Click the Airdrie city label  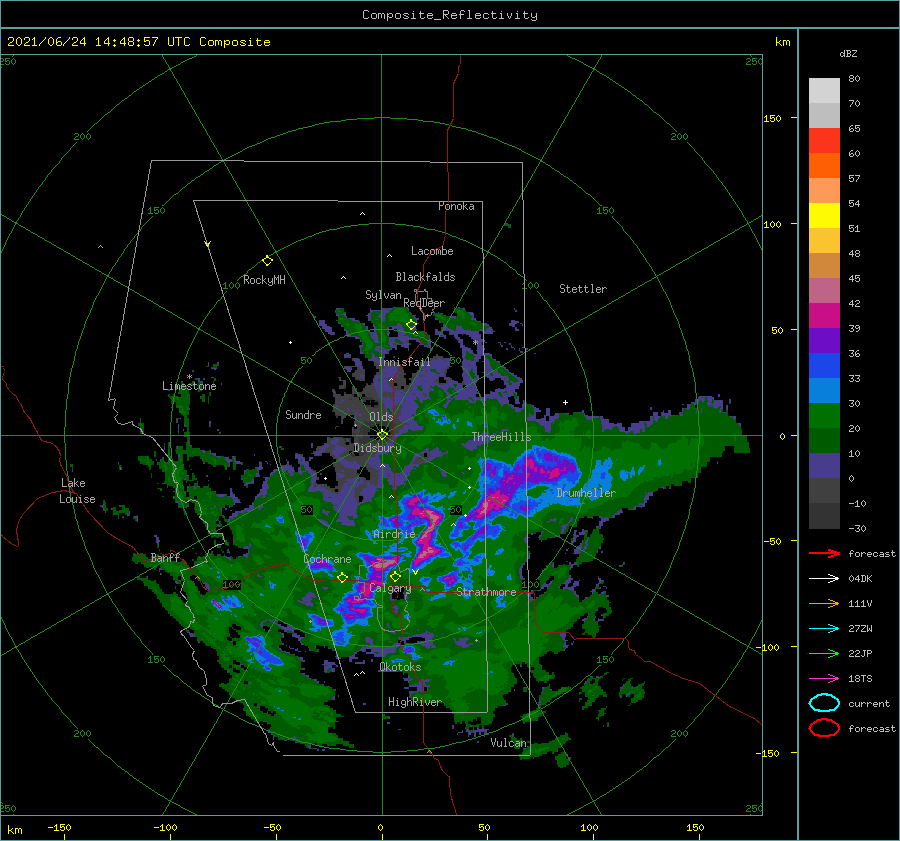tap(394, 534)
